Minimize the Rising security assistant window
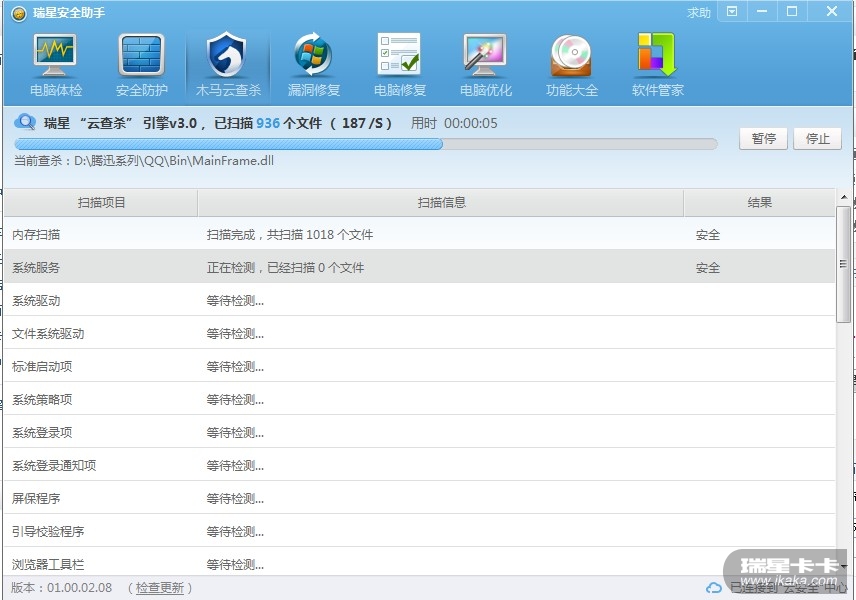The width and height of the screenshot is (856, 600). click(762, 11)
